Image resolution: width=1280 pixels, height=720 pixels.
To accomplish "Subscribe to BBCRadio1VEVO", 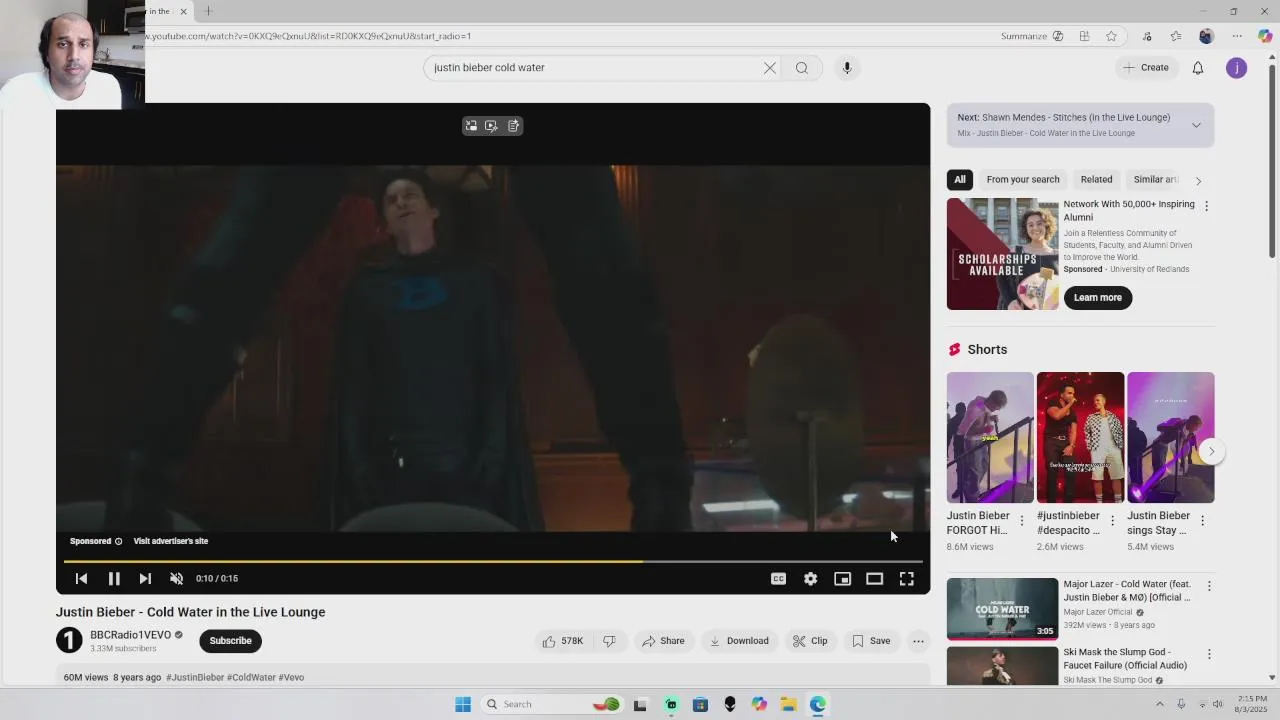I will 230,641.
